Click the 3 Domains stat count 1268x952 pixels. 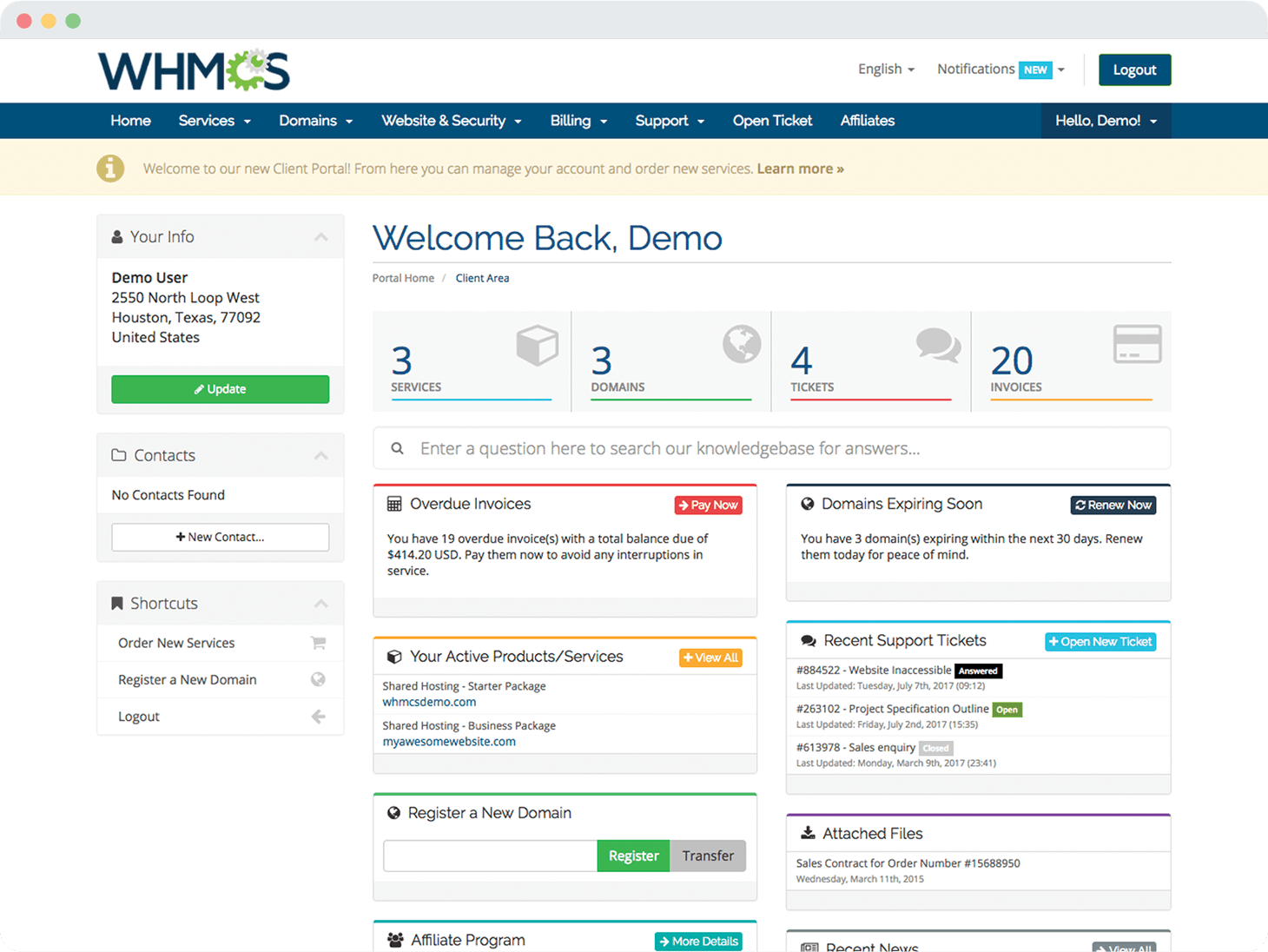602,360
